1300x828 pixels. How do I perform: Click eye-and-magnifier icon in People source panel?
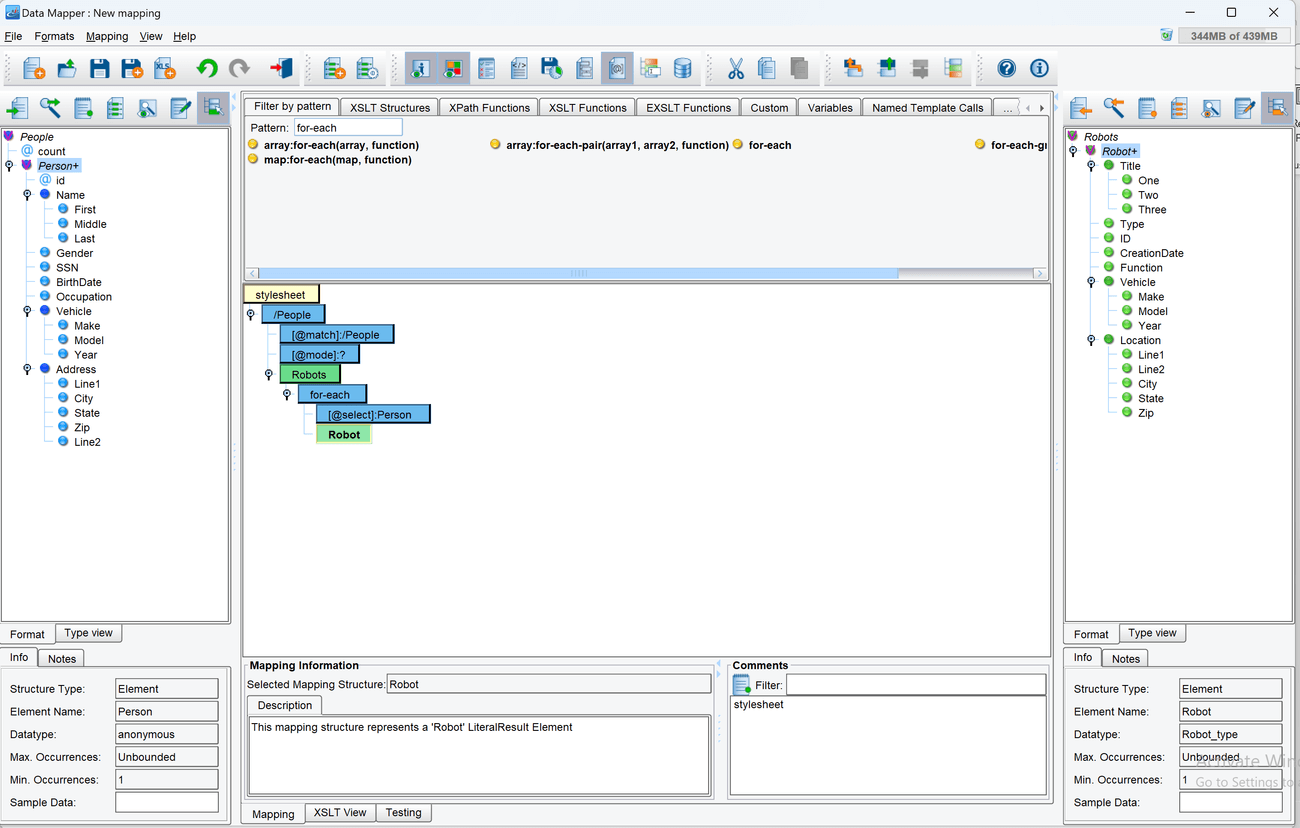147,108
